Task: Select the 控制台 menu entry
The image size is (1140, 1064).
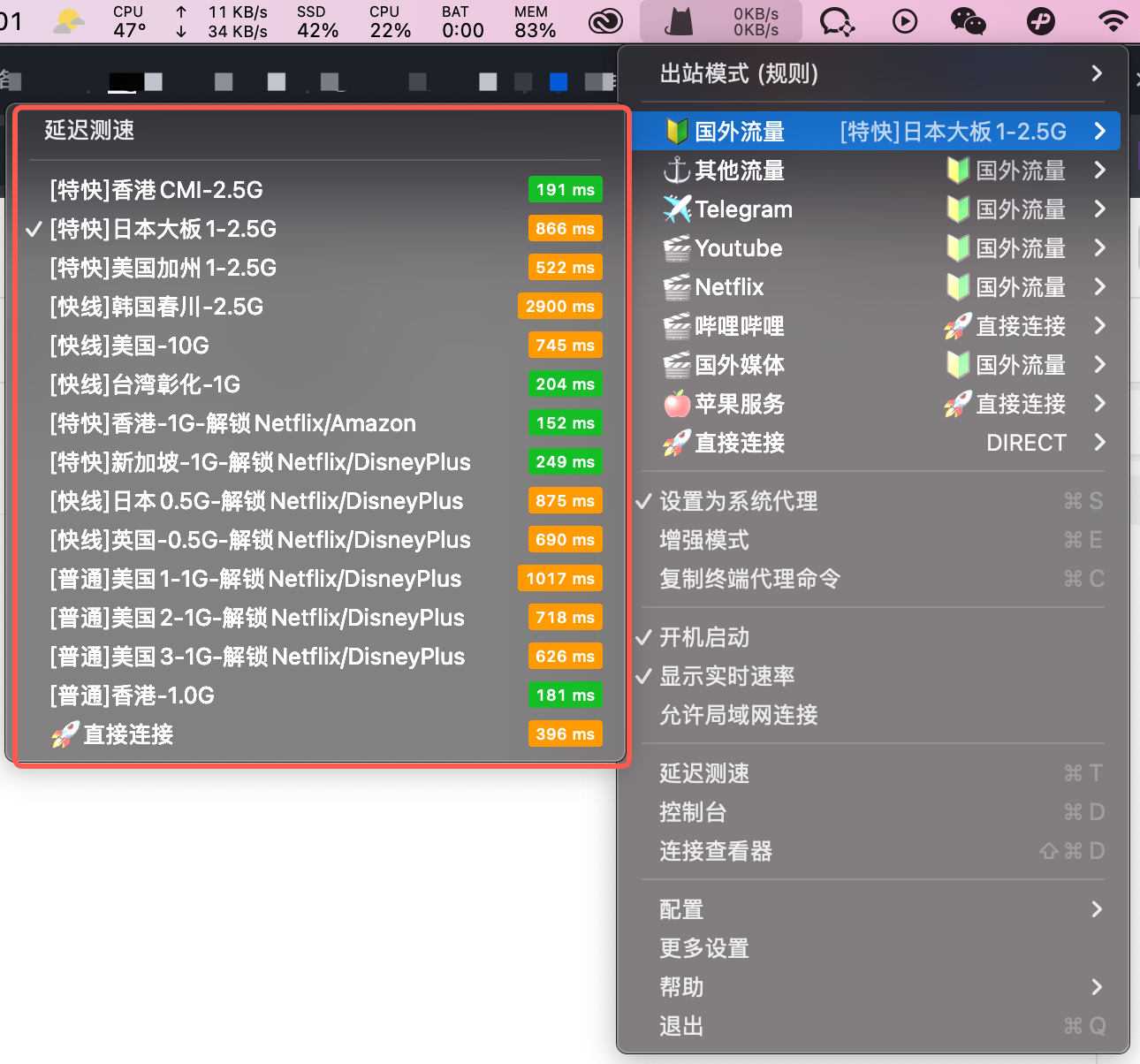Action: pyautogui.click(x=693, y=812)
